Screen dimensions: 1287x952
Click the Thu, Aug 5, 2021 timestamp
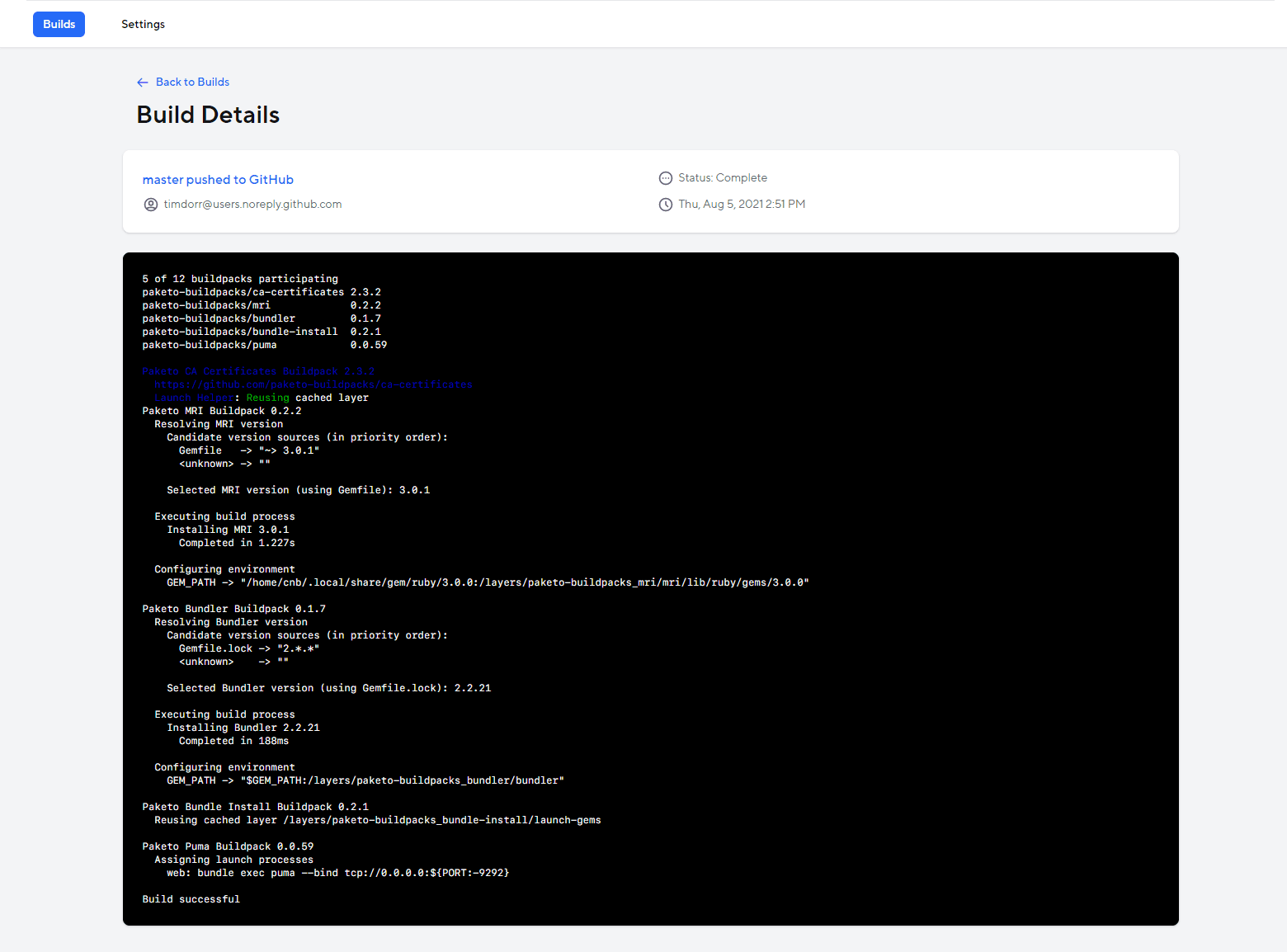pos(741,204)
